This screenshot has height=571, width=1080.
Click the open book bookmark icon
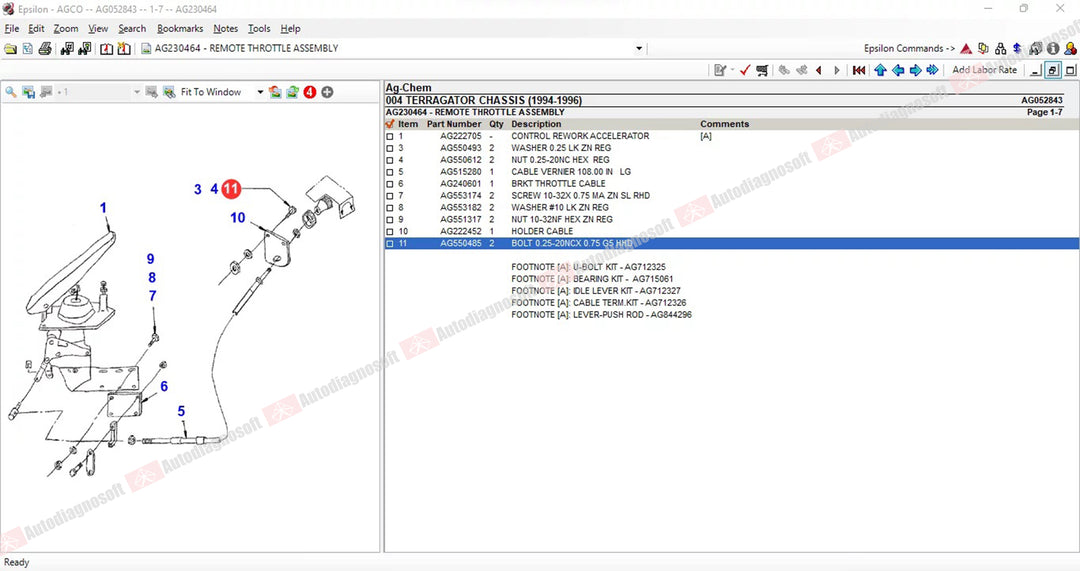[x=106, y=49]
